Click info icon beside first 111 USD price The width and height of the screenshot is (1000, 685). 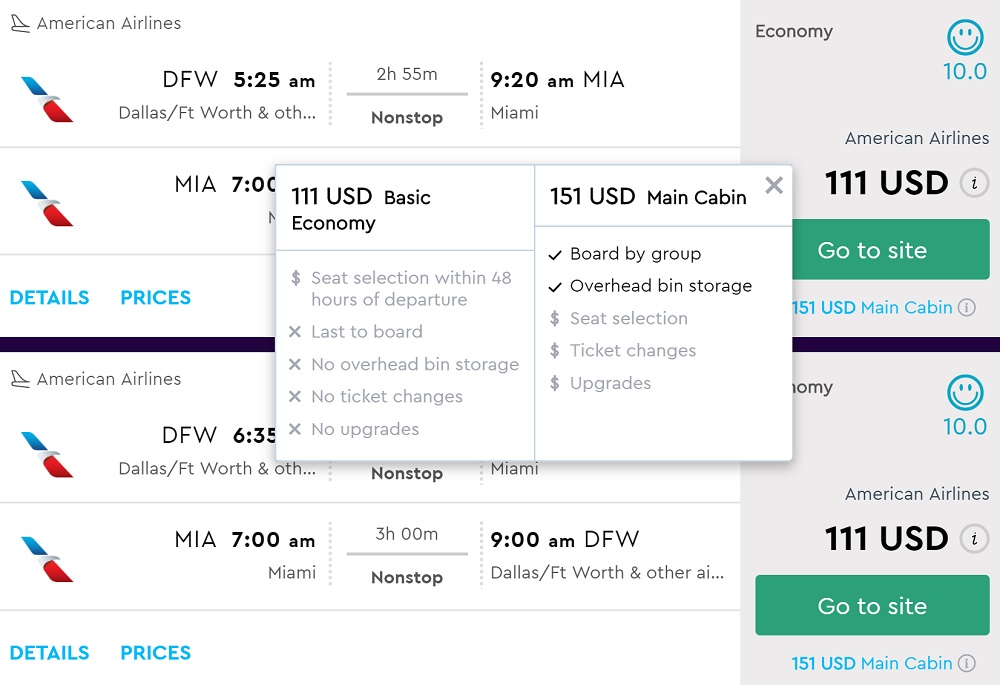(973, 183)
